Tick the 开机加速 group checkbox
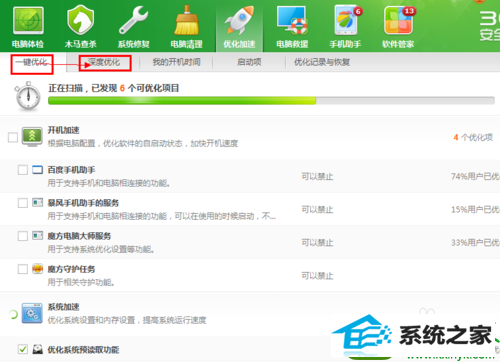This screenshot has height=362, width=500. (13, 137)
